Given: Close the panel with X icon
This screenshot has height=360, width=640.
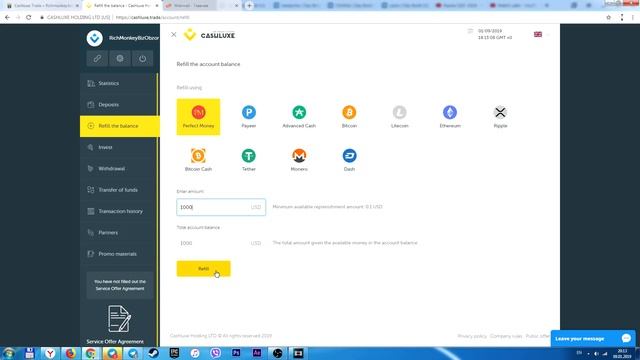Looking at the screenshot, I should point(173,35).
